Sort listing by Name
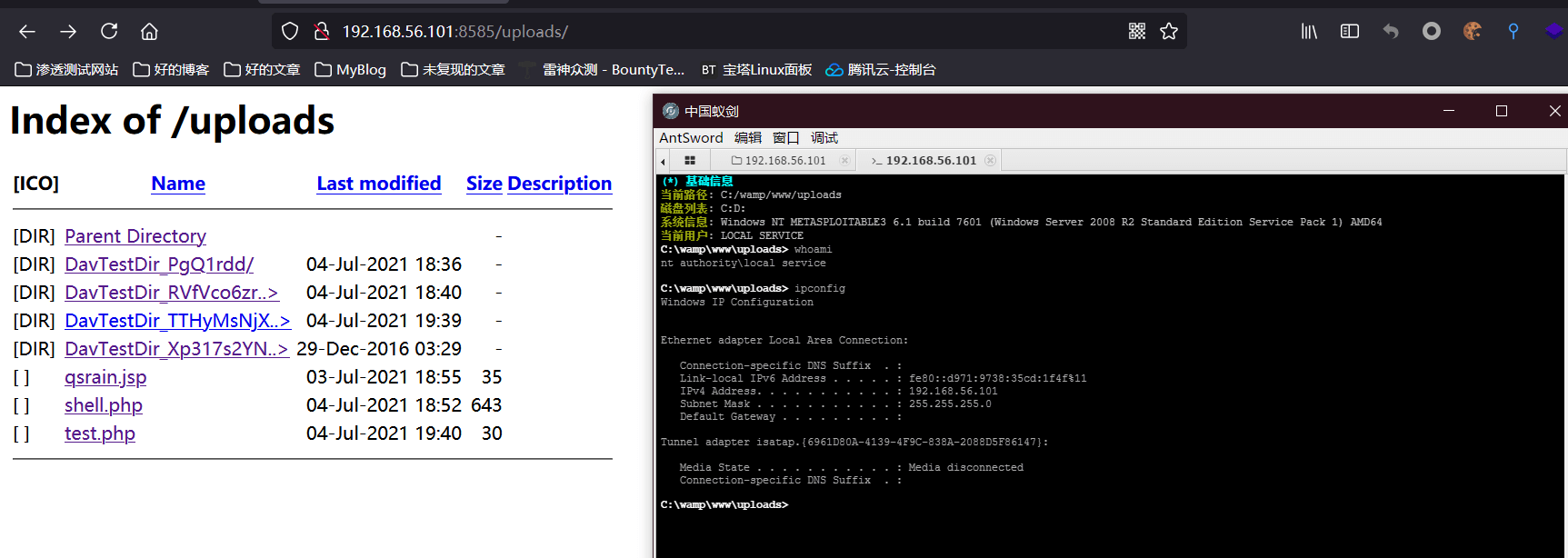 click(178, 184)
